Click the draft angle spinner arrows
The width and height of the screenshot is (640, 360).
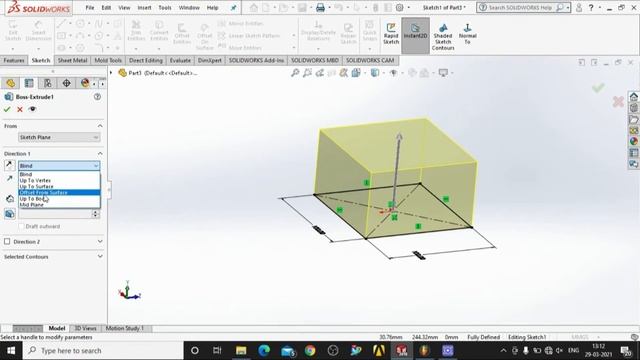click(96, 213)
